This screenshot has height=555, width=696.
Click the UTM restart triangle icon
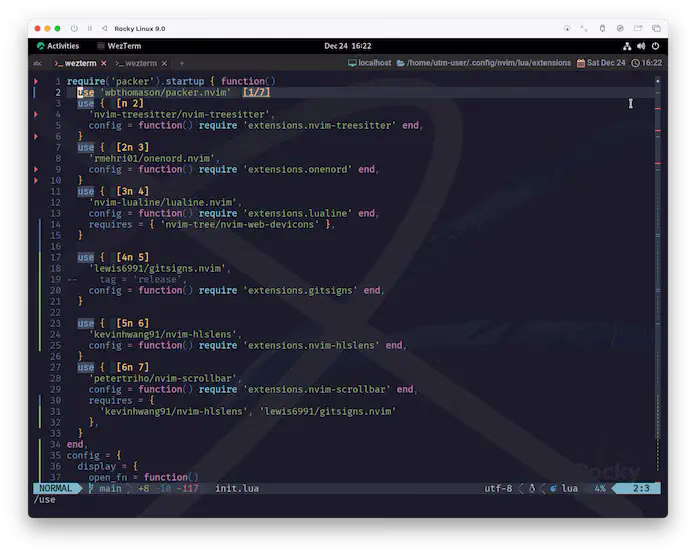pos(104,28)
